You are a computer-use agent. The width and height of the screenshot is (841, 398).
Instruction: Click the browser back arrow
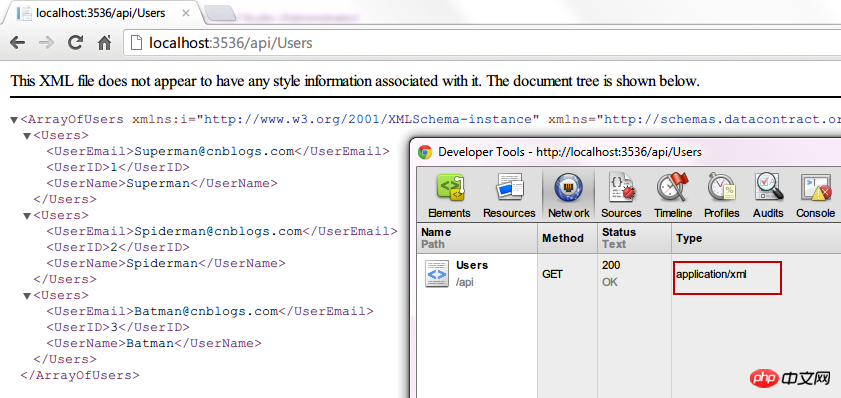click(18, 42)
